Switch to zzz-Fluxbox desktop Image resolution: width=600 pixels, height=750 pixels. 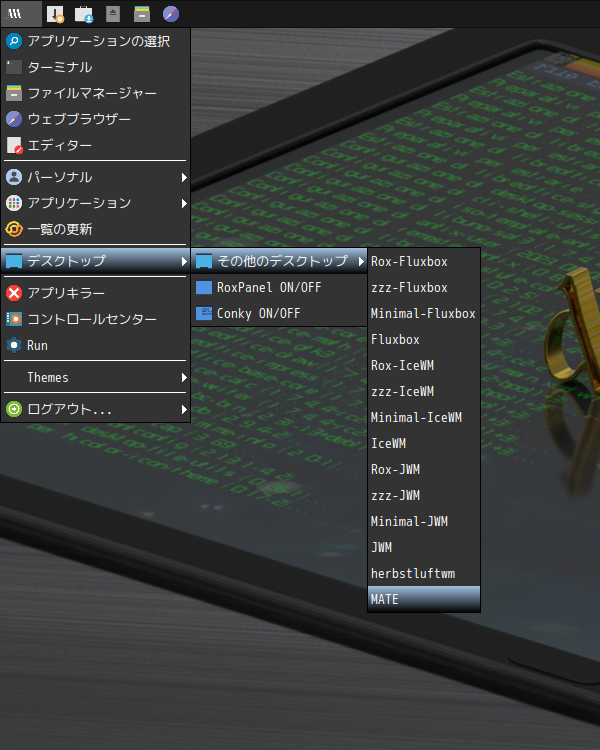pos(424,287)
